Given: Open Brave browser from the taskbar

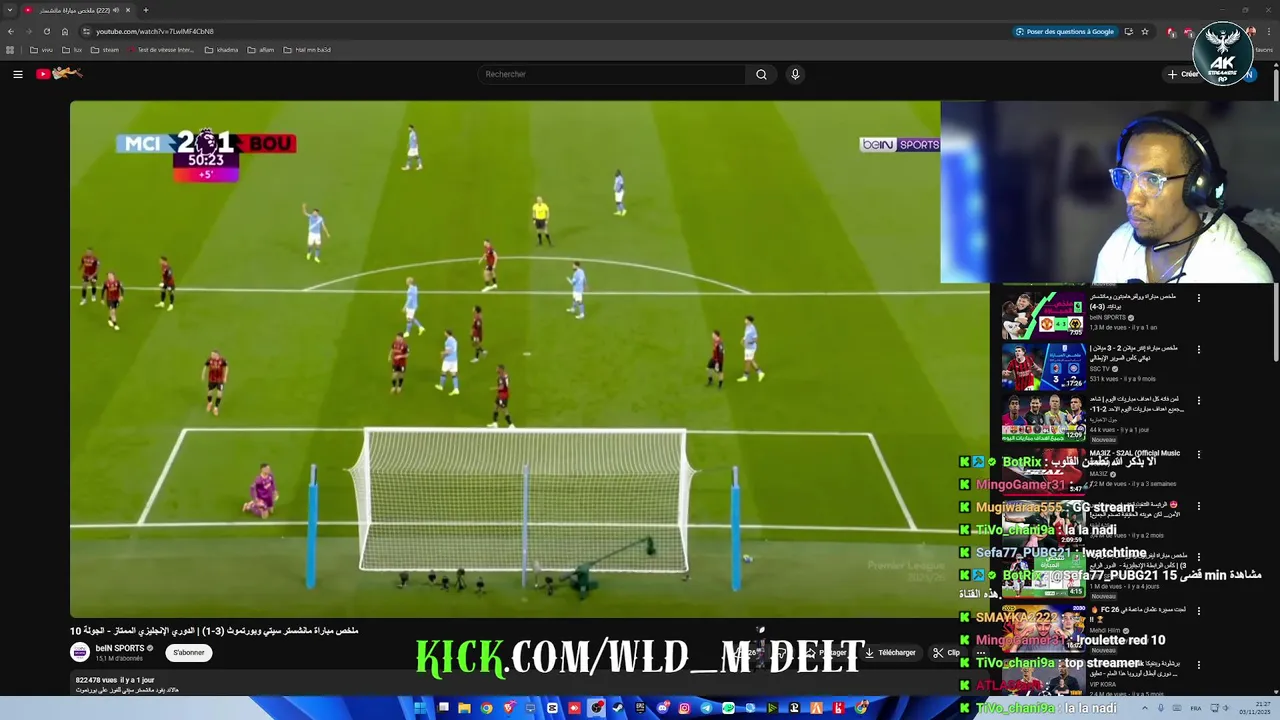Looking at the screenshot, I should pos(509,708).
